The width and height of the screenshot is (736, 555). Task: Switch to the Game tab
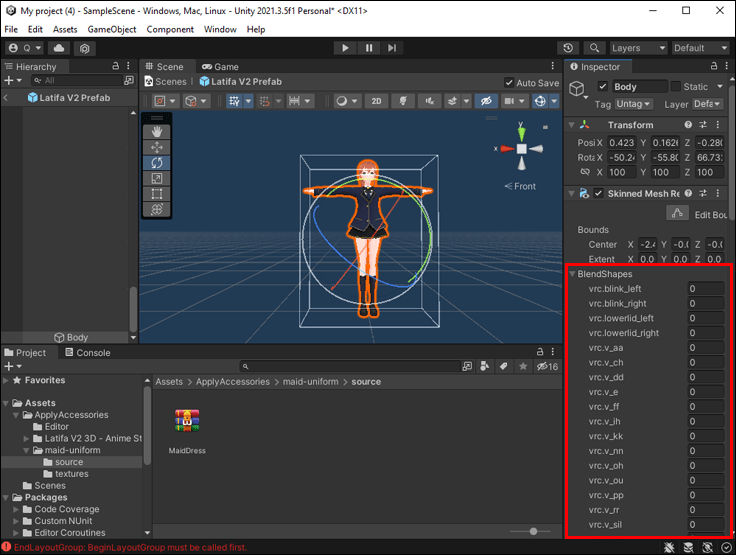[220, 67]
